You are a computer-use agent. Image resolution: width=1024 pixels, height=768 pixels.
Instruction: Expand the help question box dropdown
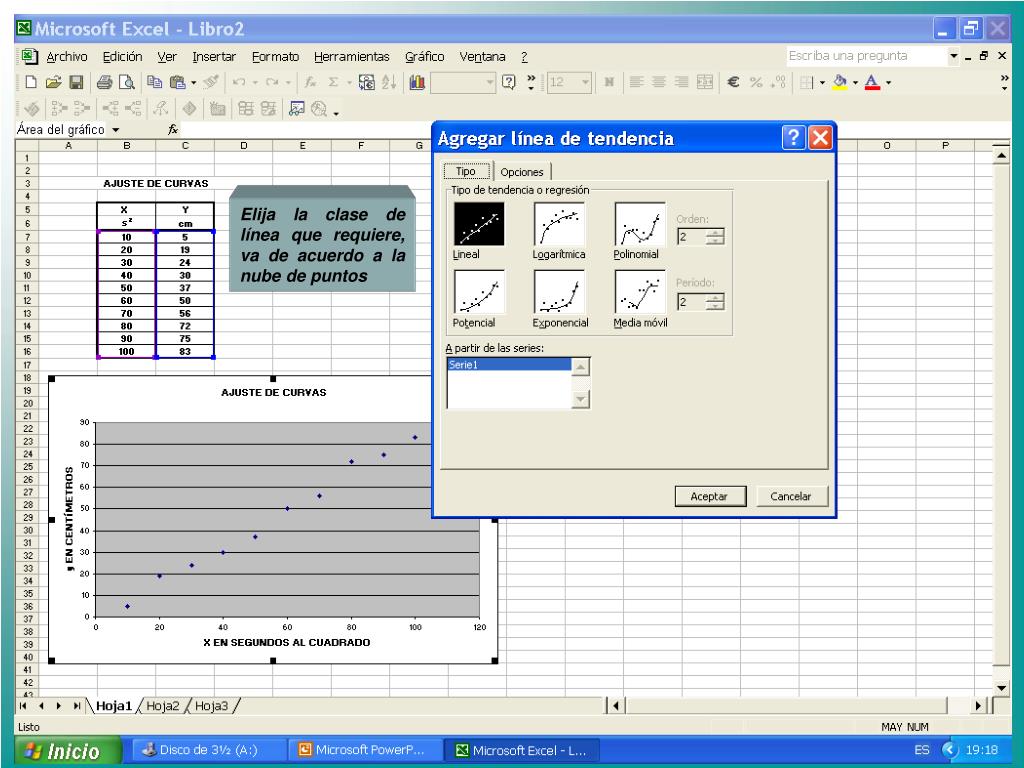click(x=953, y=56)
